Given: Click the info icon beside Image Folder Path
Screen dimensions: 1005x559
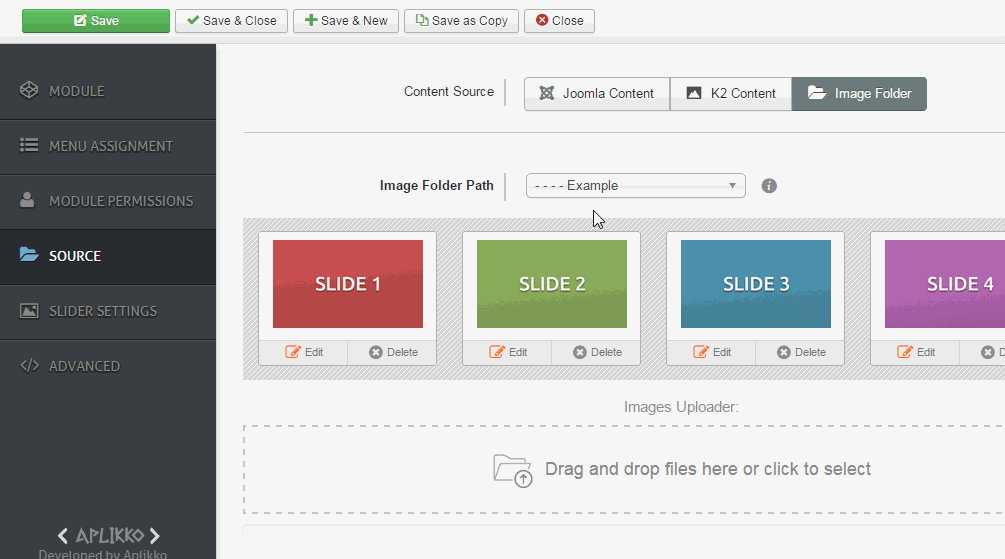Looking at the screenshot, I should [x=769, y=186].
